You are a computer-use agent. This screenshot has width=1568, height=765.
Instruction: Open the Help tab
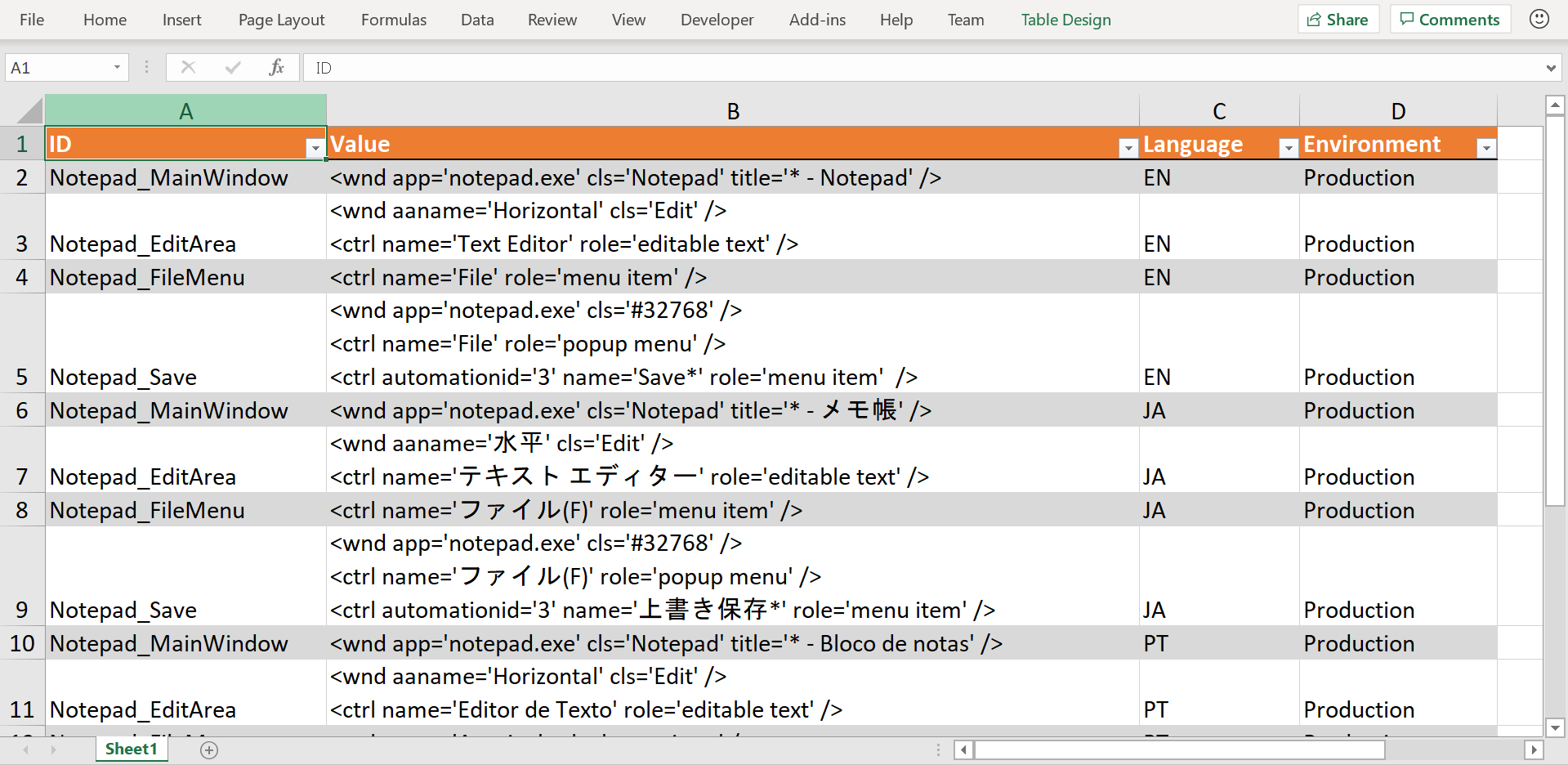[x=896, y=20]
